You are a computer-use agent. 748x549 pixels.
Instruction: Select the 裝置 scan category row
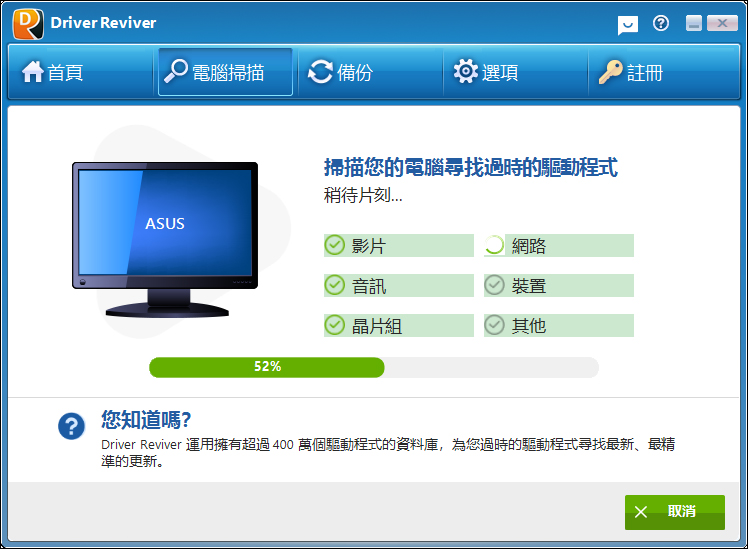coord(559,286)
